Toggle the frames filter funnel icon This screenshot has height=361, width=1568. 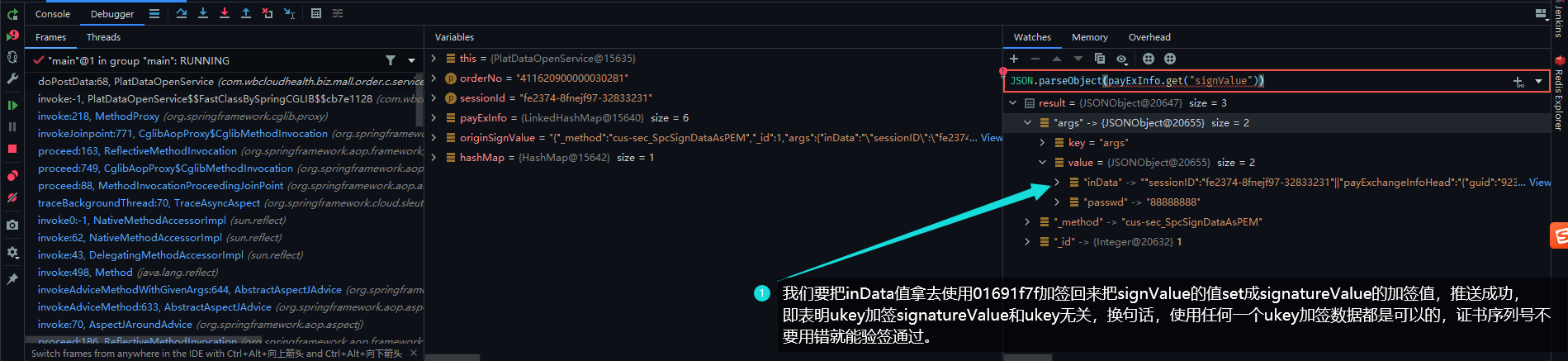click(x=391, y=60)
